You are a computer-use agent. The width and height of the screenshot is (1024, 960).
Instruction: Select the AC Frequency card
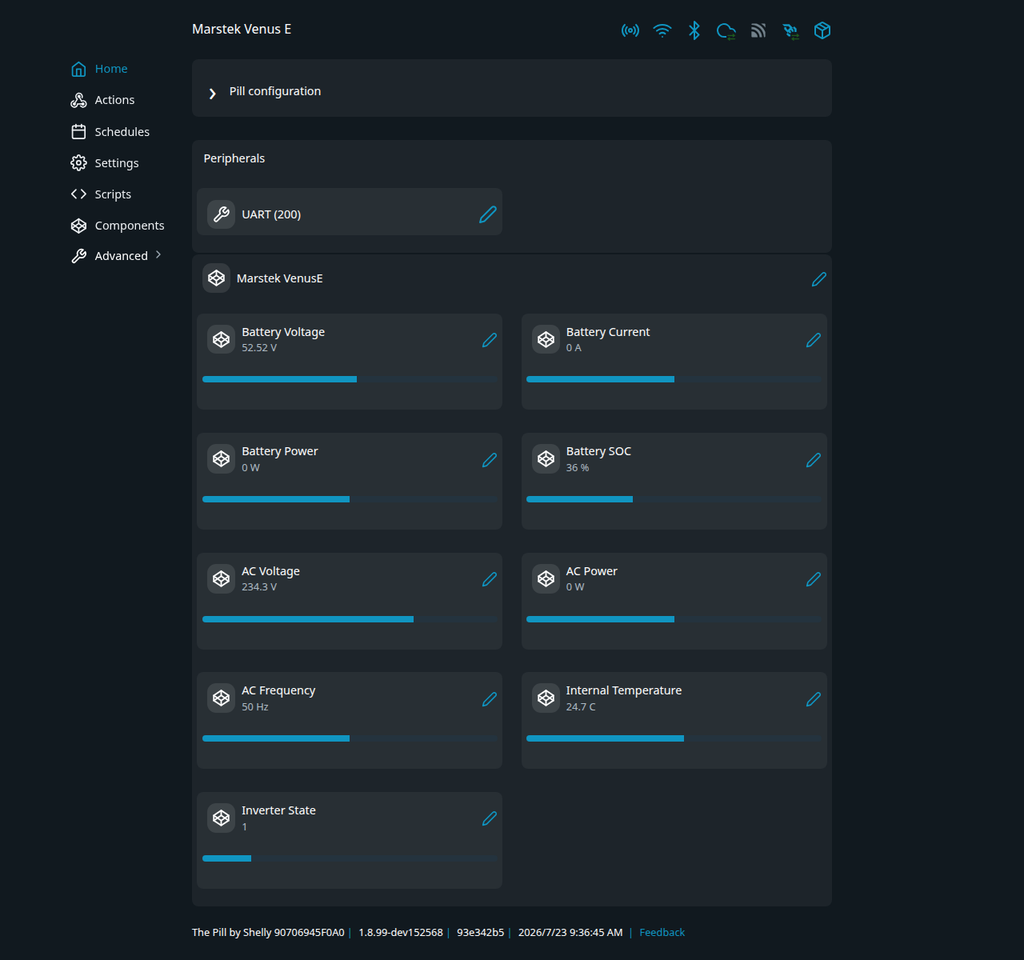pyautogui.click(x=349, y=720)
